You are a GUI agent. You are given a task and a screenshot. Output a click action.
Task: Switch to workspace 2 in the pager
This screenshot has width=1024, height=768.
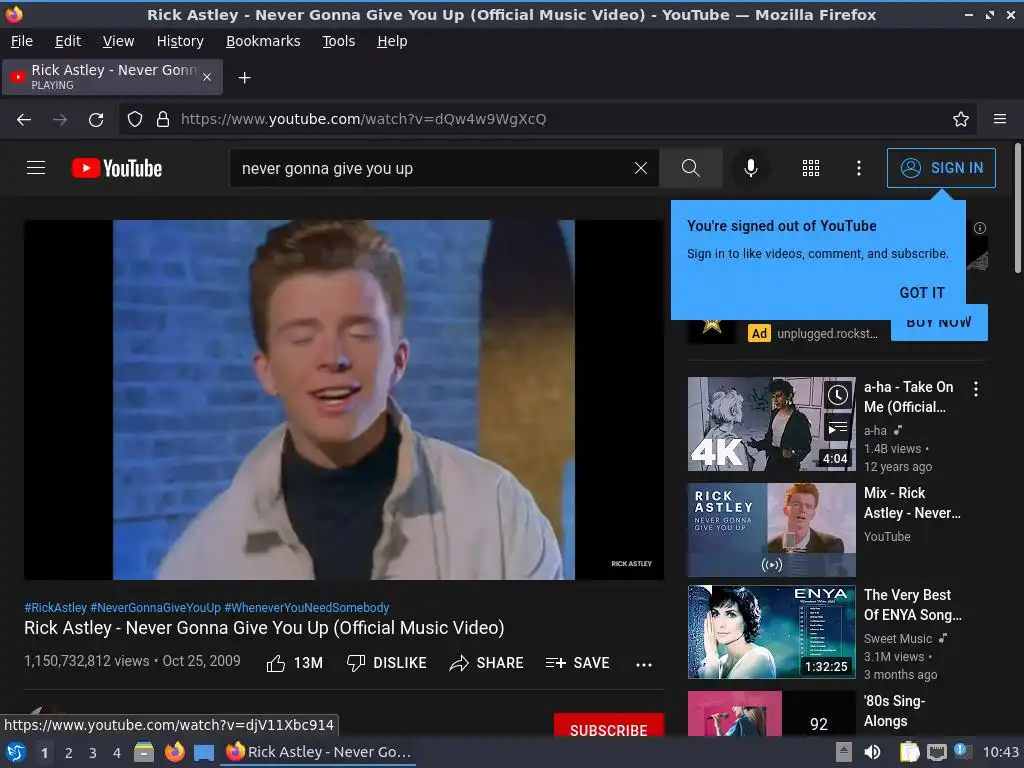(69, 753)
